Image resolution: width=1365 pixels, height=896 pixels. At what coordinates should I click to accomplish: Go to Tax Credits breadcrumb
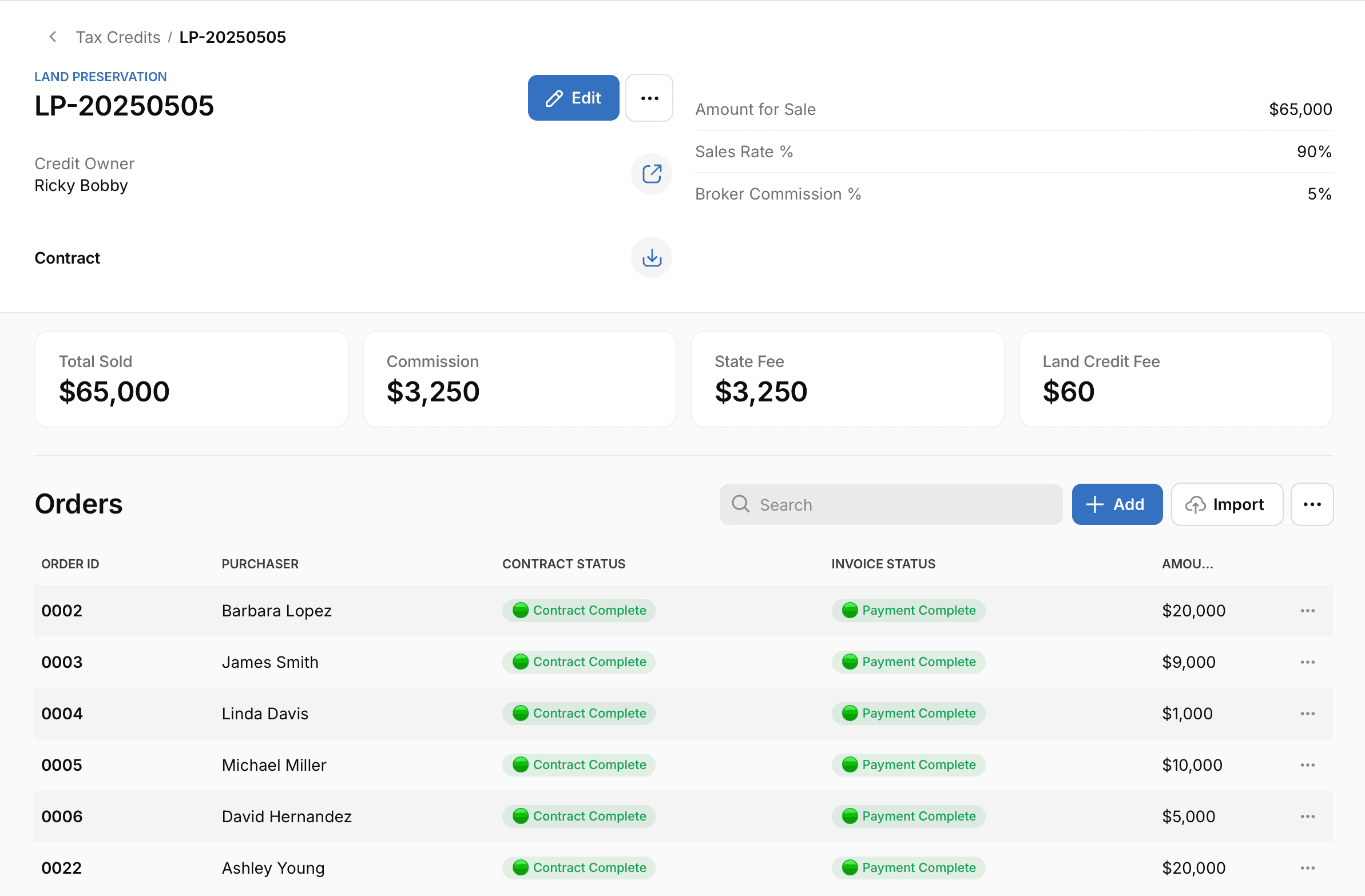(118, 37)
